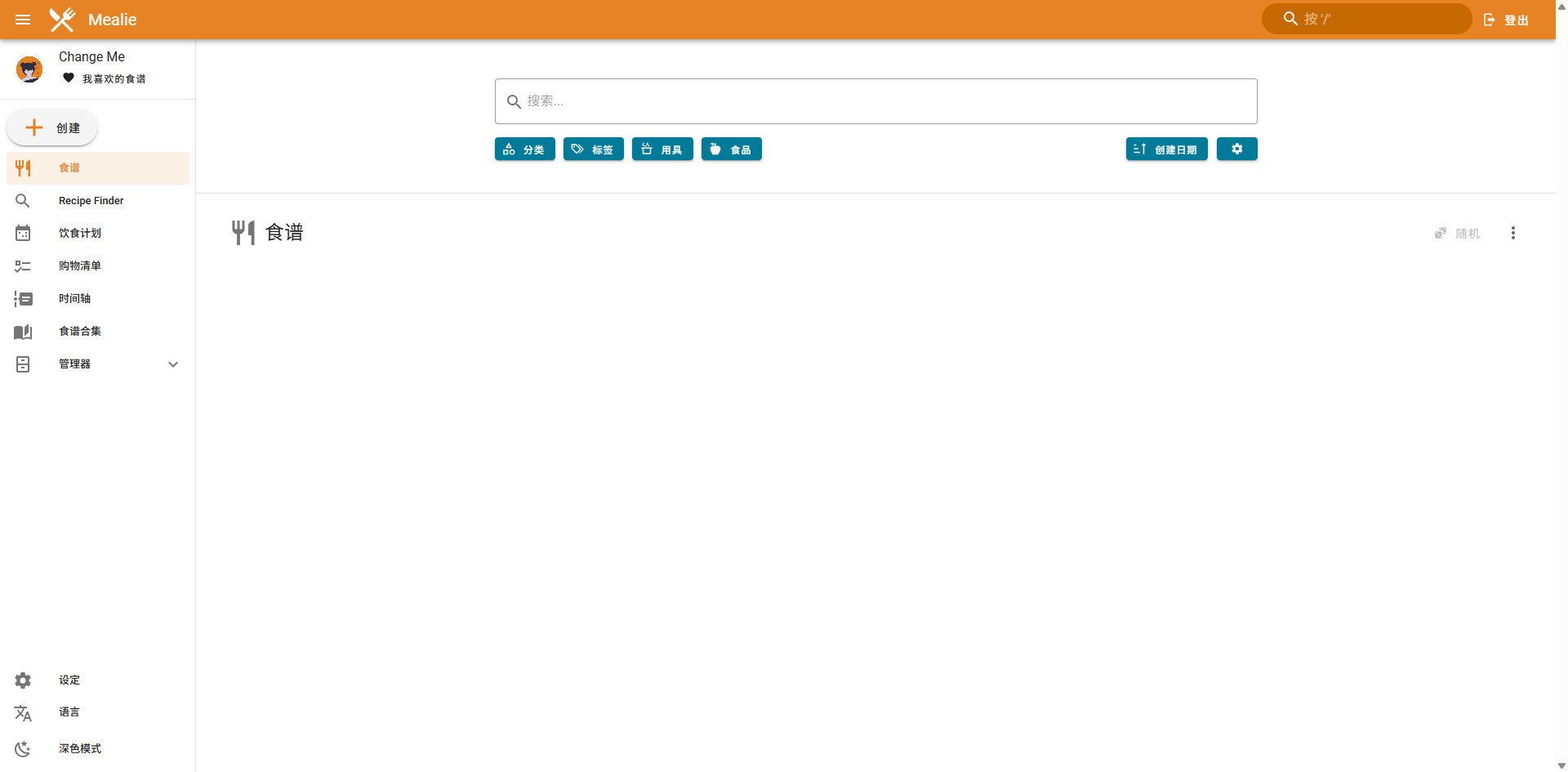Open the 分类 category filter dropdown
This screenshot has height=772, width=1568.
pyautogui.click(x=524, y=149)
